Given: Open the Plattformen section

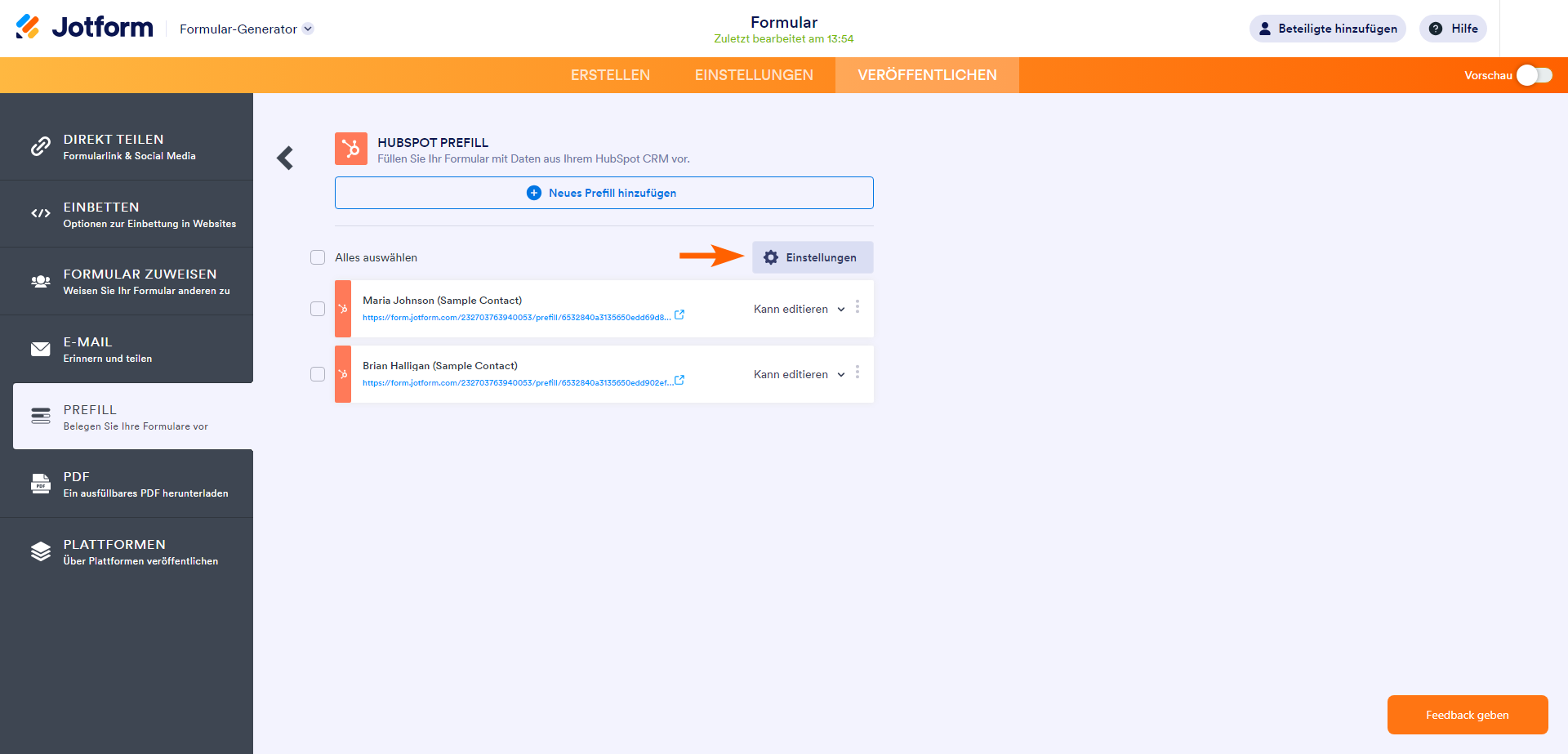Looking at the screenshot, I should coord(127,551).
